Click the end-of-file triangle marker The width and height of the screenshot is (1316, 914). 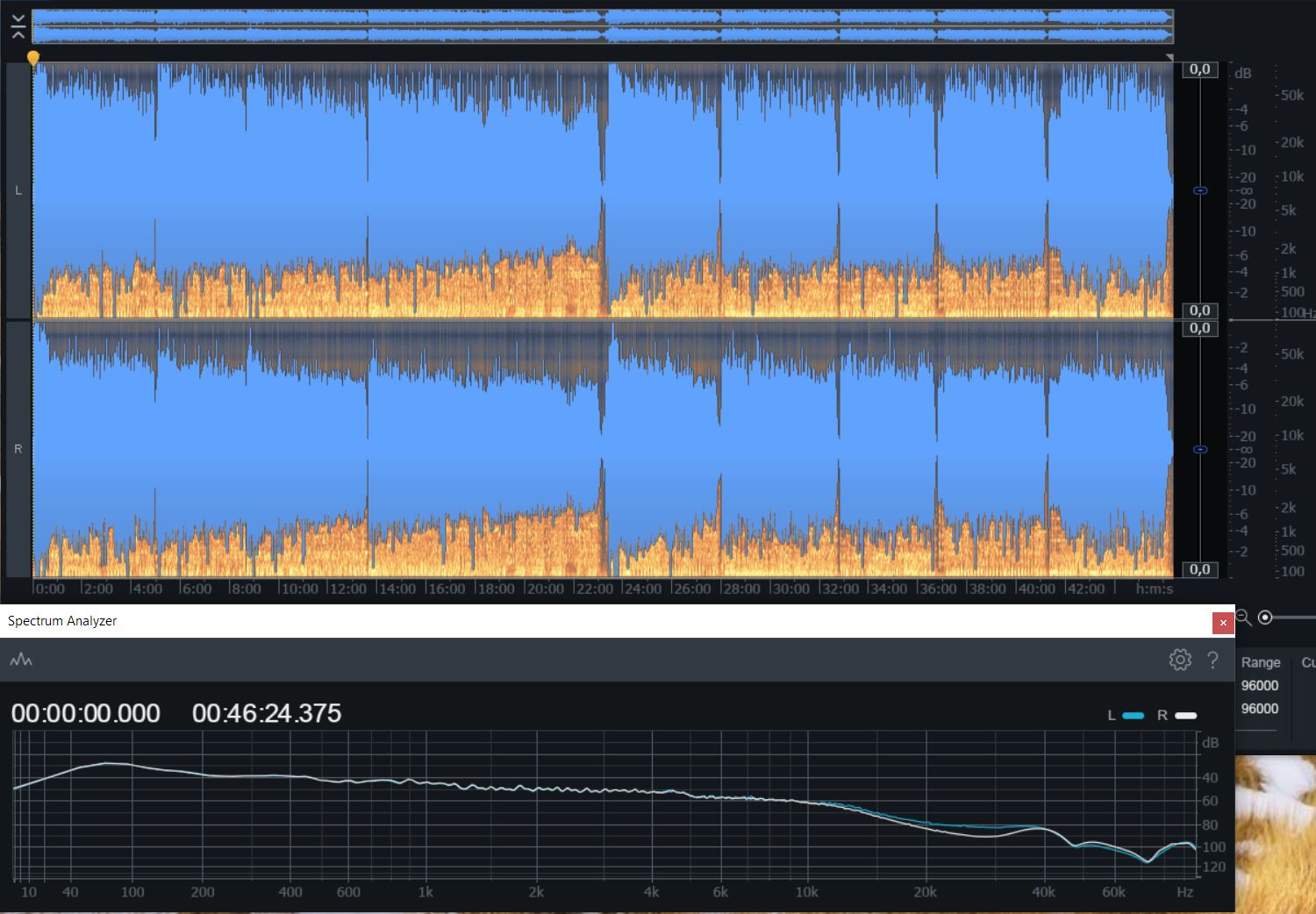click(x=1169, y=58)
